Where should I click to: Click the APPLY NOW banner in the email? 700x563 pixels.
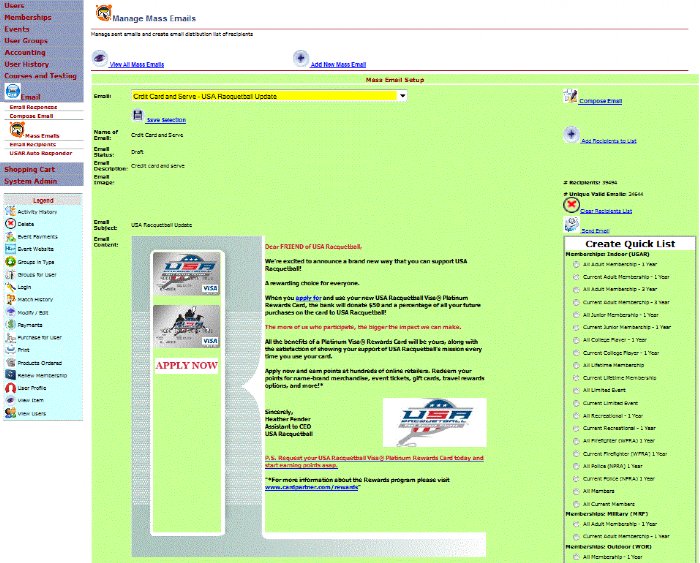click(x=187, y=365)
